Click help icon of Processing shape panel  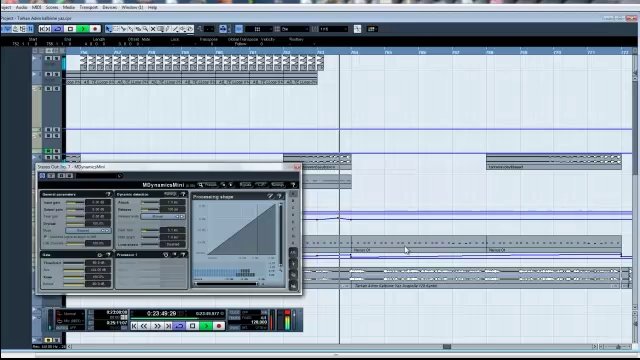pos(280,196)
